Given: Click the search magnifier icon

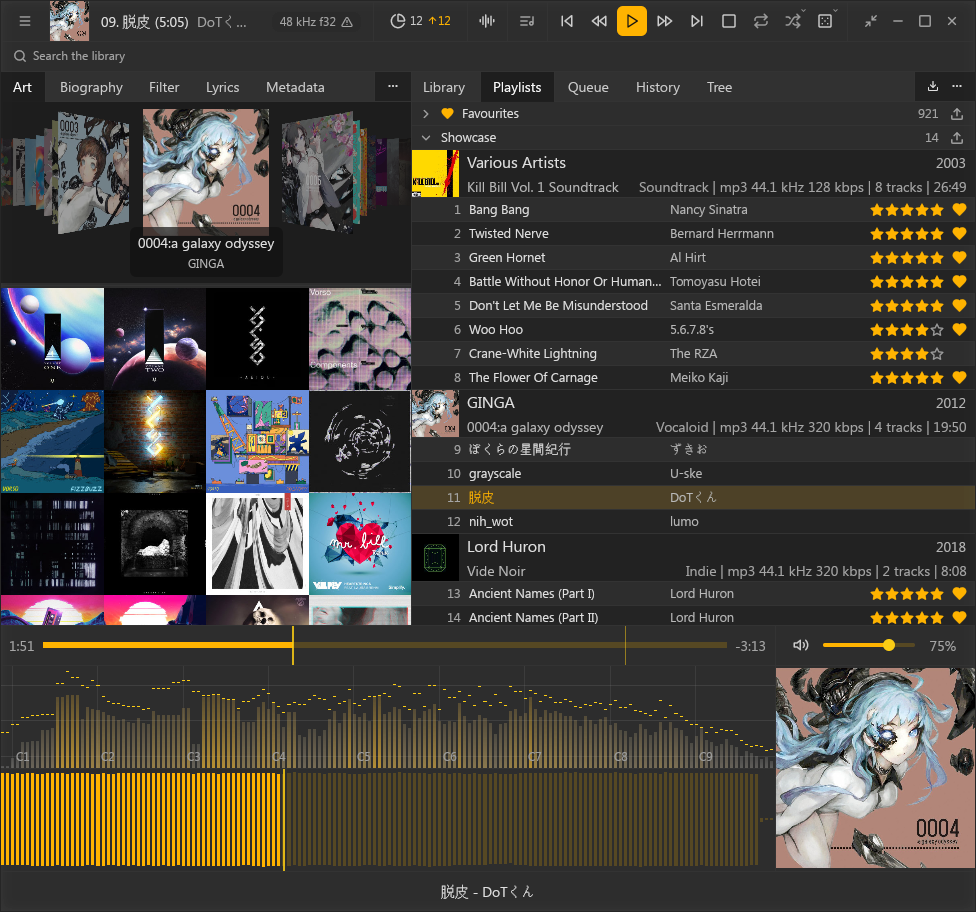Looking at the screenshot, I should point(20,56).
